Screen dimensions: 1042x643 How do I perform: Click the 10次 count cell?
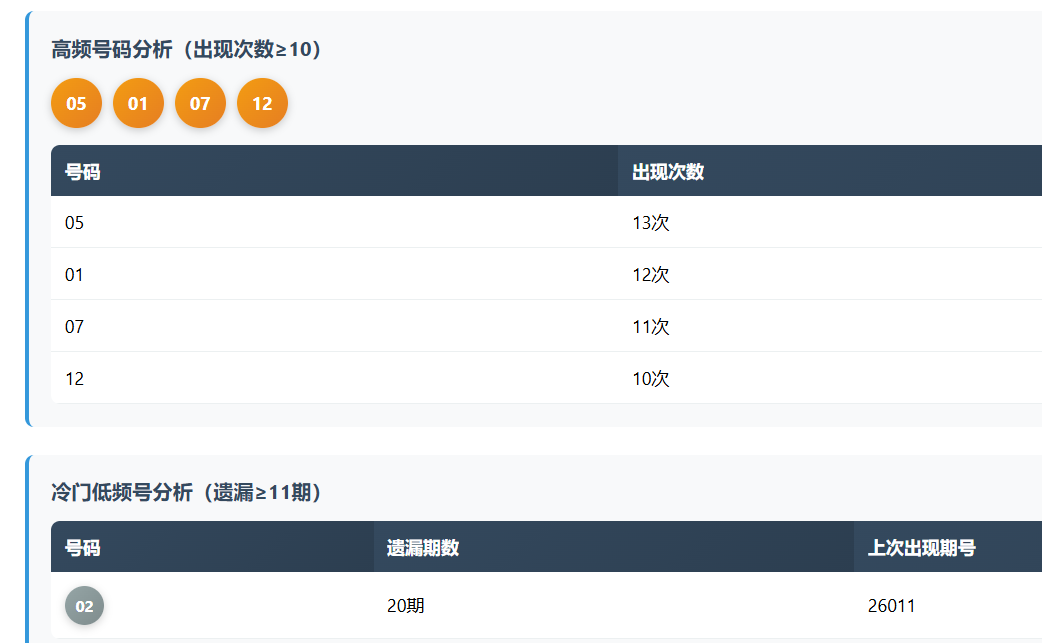coord(651,378)
